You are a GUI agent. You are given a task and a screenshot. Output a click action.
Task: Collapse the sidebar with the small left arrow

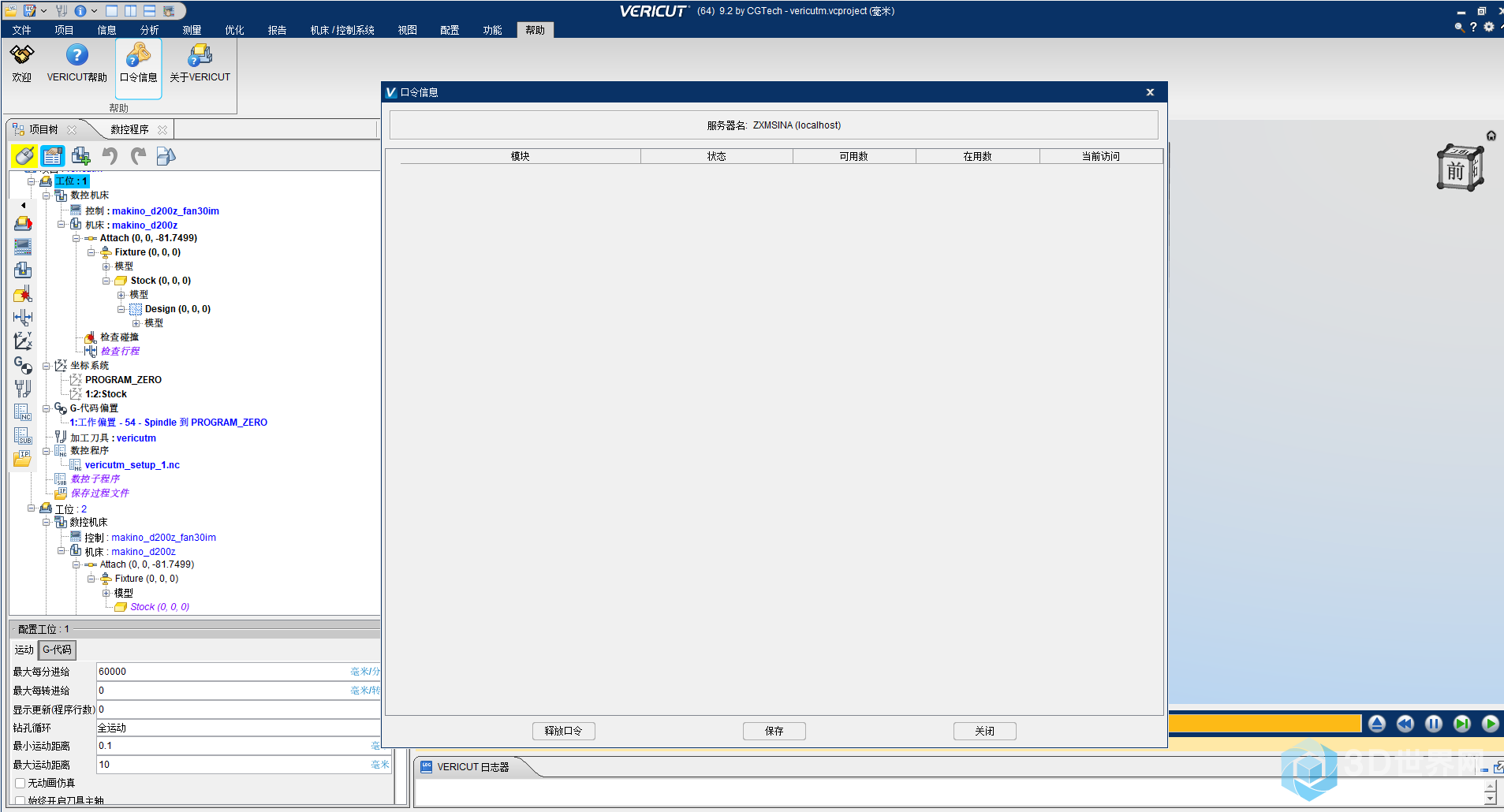click(x=23, y=205)
